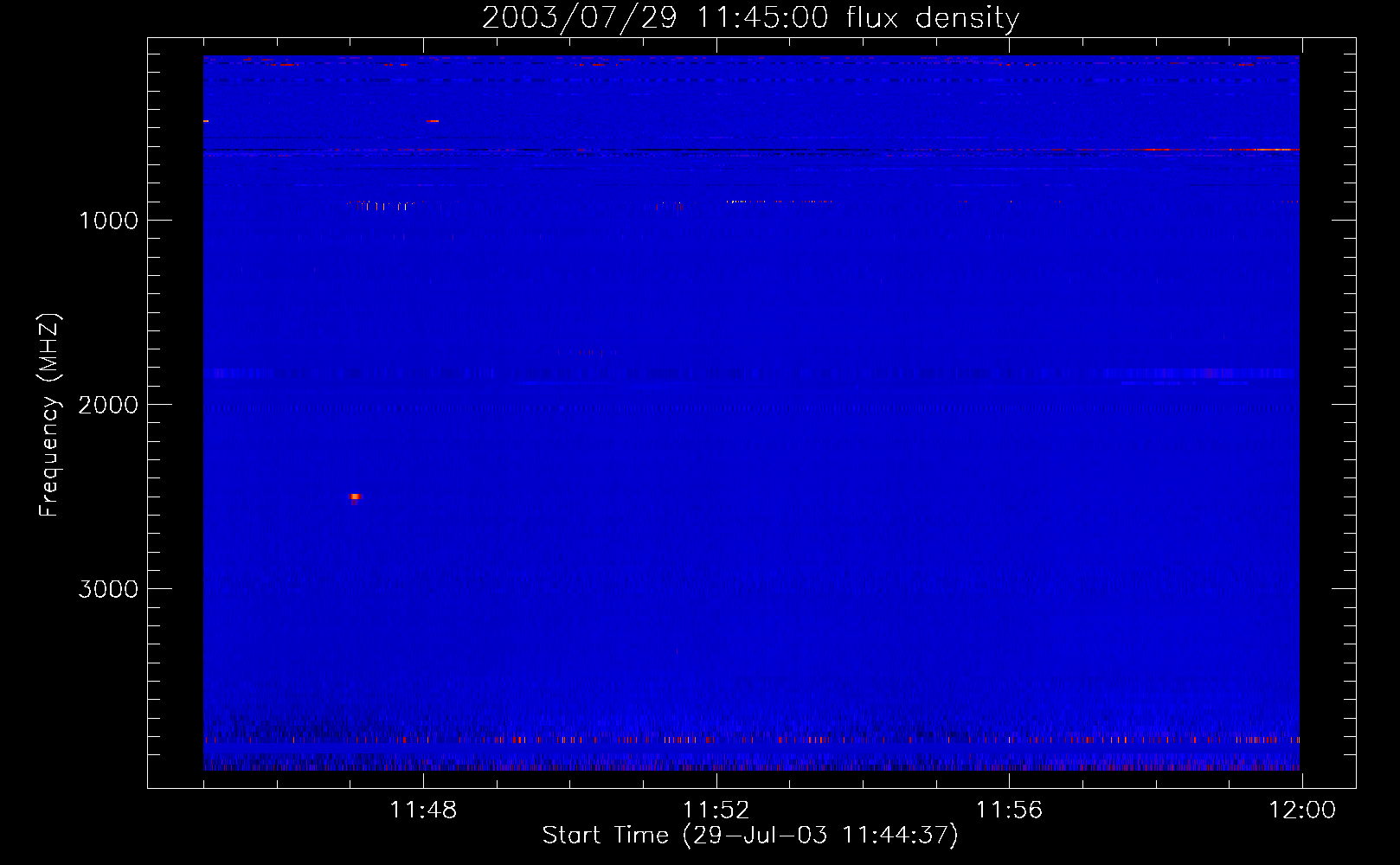Viewport: 1400px width, 865px height.
Task: Click the 11:52 time tick label
Action: [x=716, y=811]
